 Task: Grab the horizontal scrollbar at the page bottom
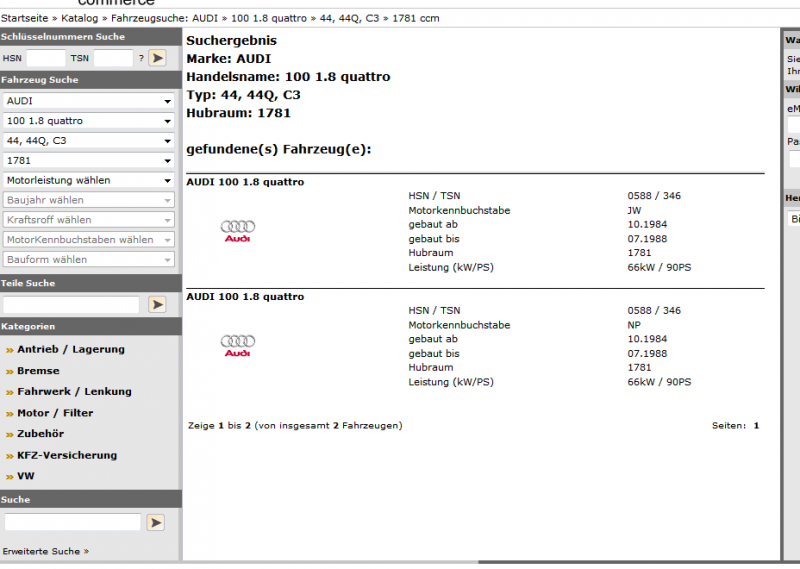pyautogui.click(x=239, y=562)
